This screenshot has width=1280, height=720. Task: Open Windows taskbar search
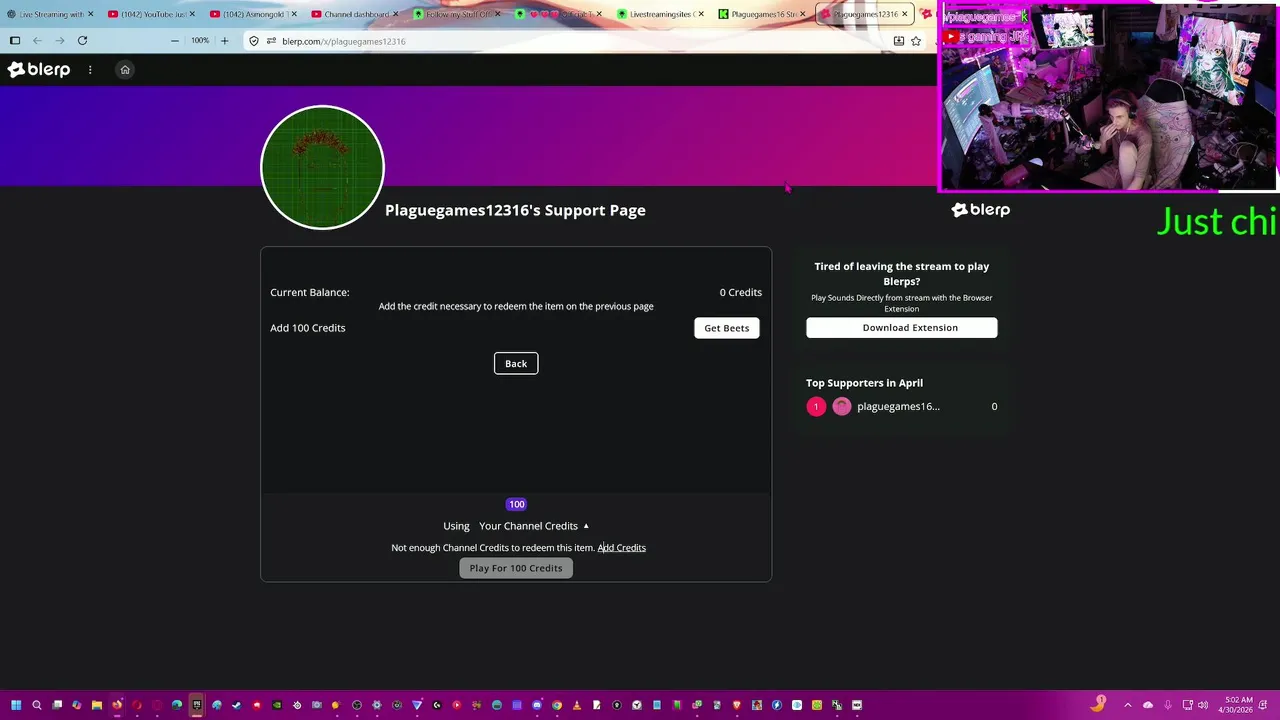37,705
